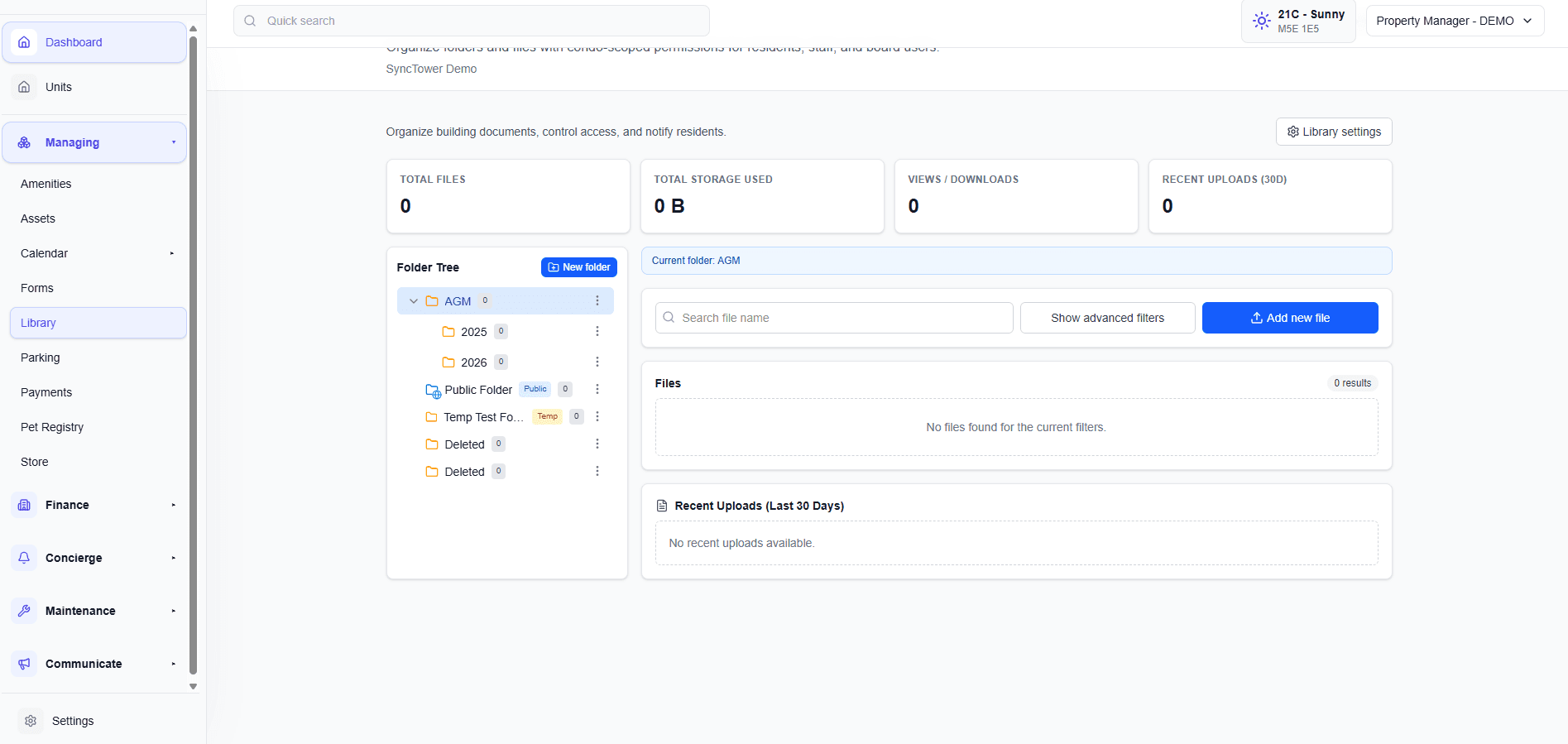1568x744 pixels.
Task: Click the Temp badge on Temp Test folder
Action: pos(547,416)
